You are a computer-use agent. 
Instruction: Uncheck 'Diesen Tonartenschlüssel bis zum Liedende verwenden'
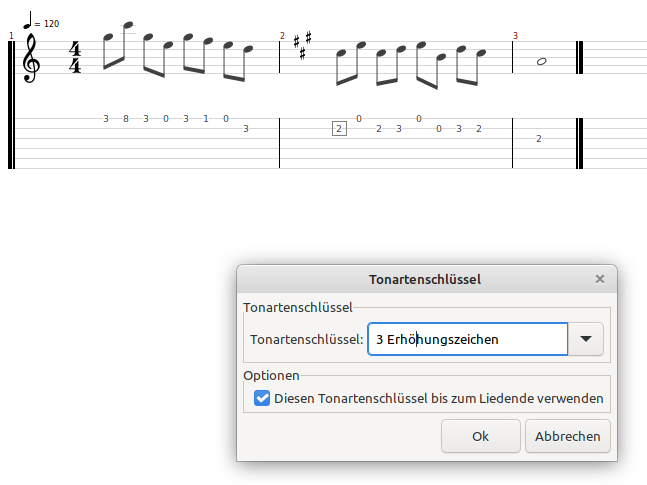(x=262, y=398)
